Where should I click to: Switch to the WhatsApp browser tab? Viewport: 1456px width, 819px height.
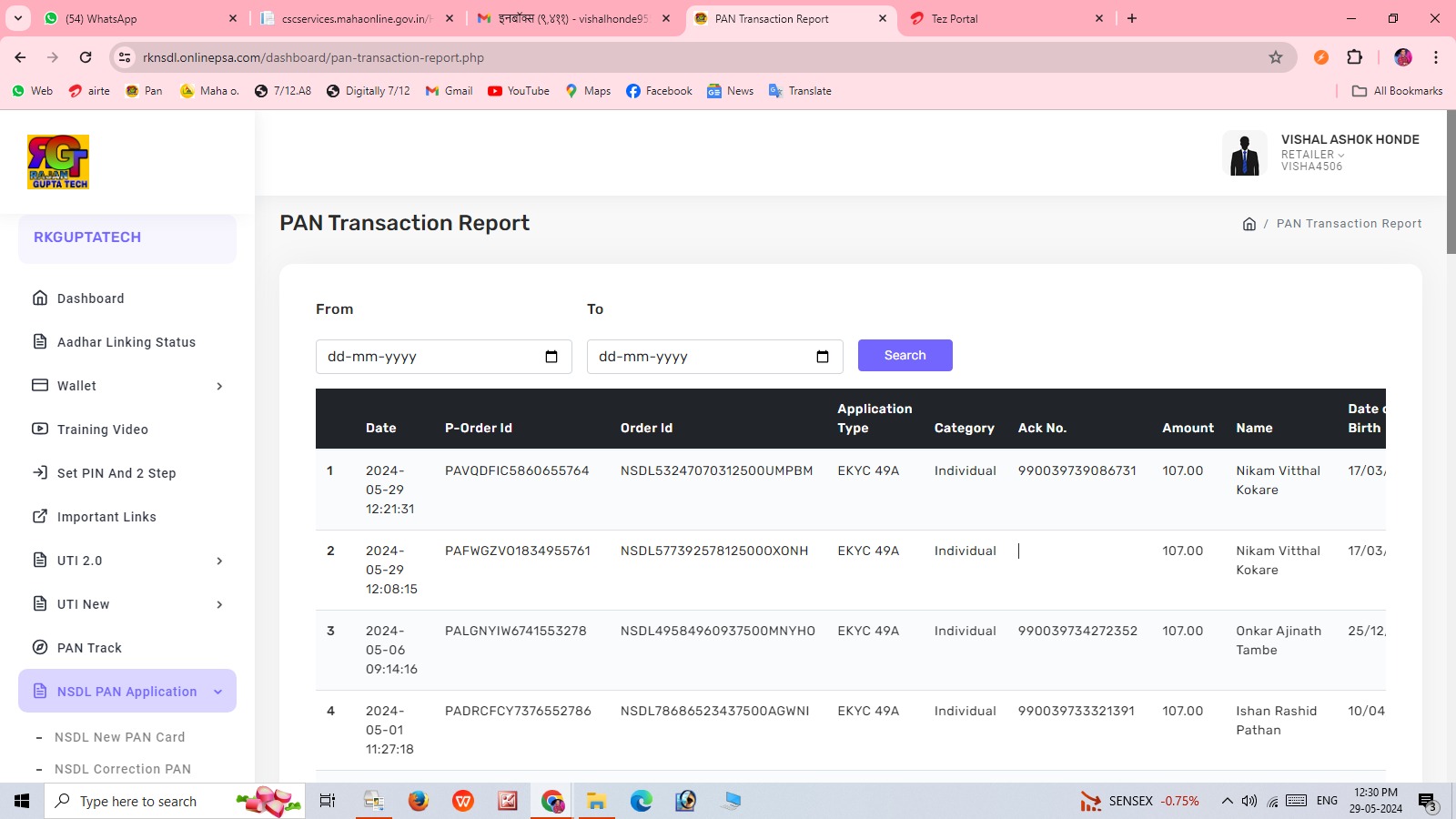136,18
